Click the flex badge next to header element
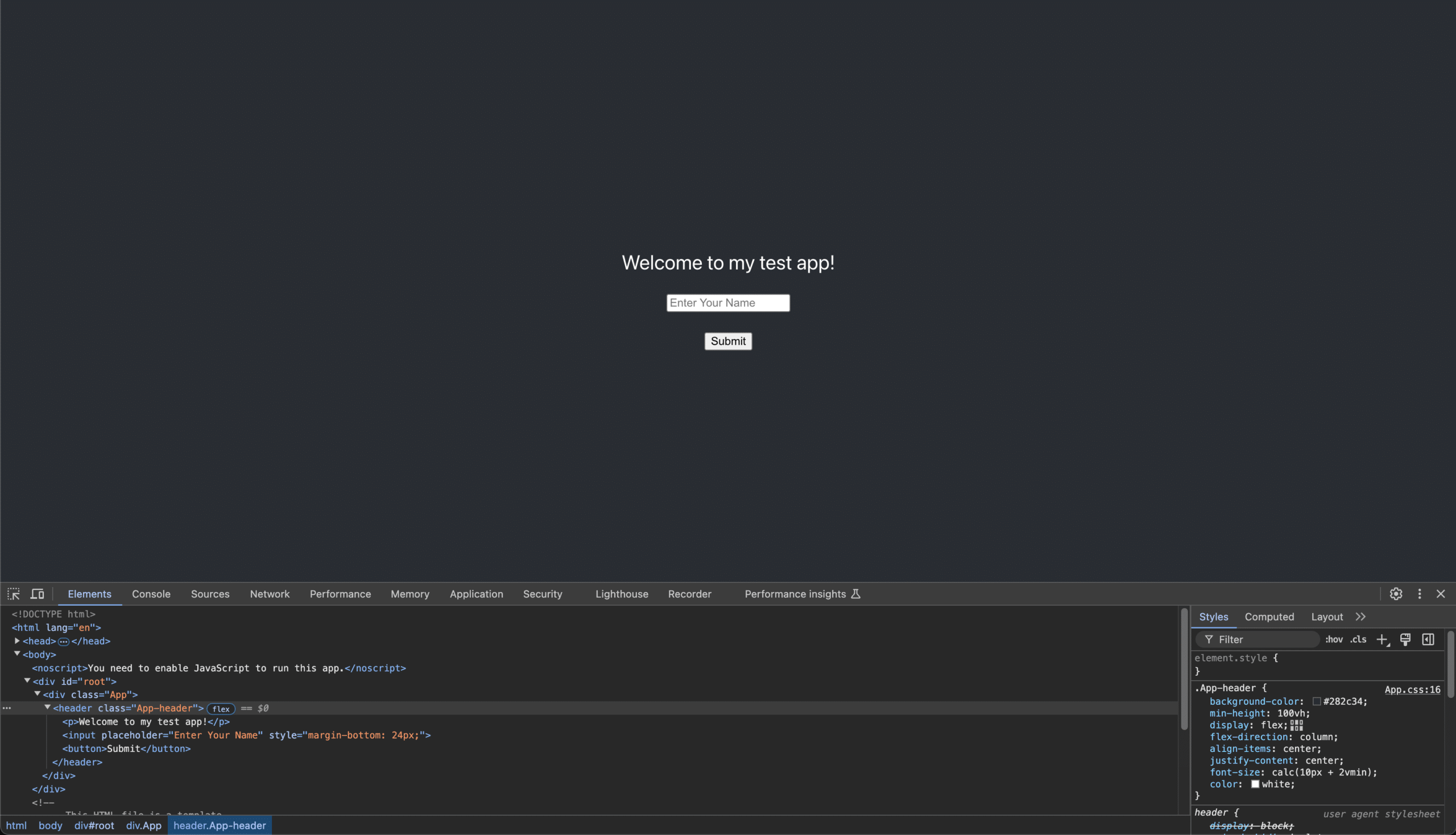This screenshot has width=1456, height=835. point(221,709)
